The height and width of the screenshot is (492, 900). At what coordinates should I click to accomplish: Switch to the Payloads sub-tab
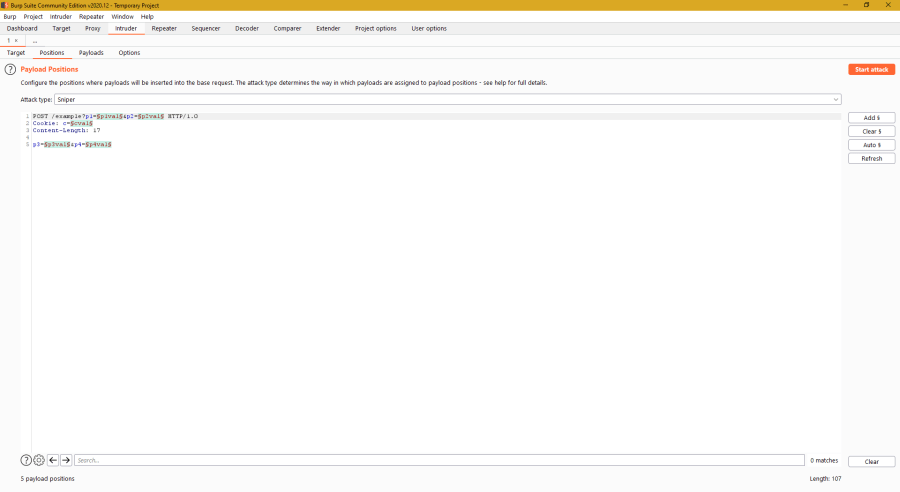pos(91,52)
